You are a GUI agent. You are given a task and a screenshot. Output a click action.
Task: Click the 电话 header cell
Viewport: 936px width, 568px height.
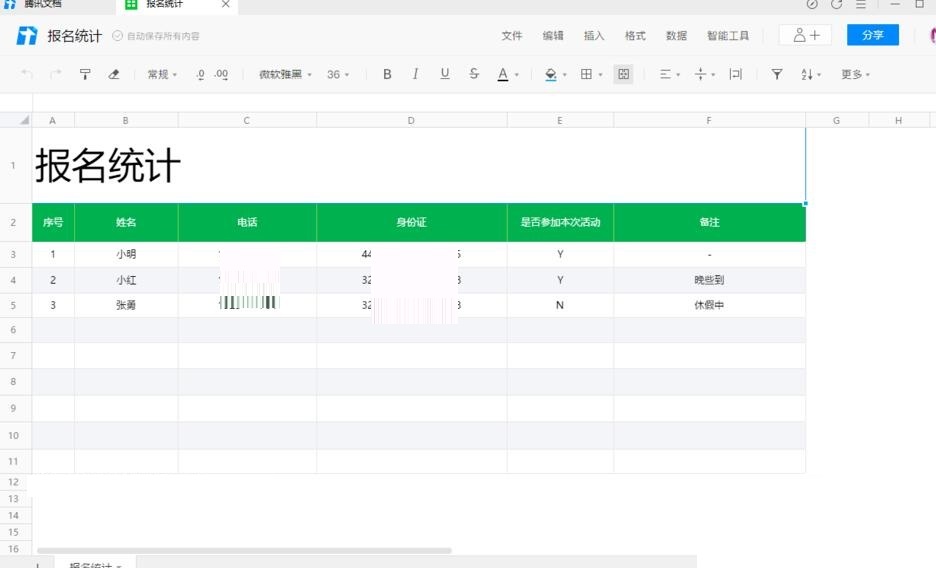pyautogui.click(x=247, y=223)
